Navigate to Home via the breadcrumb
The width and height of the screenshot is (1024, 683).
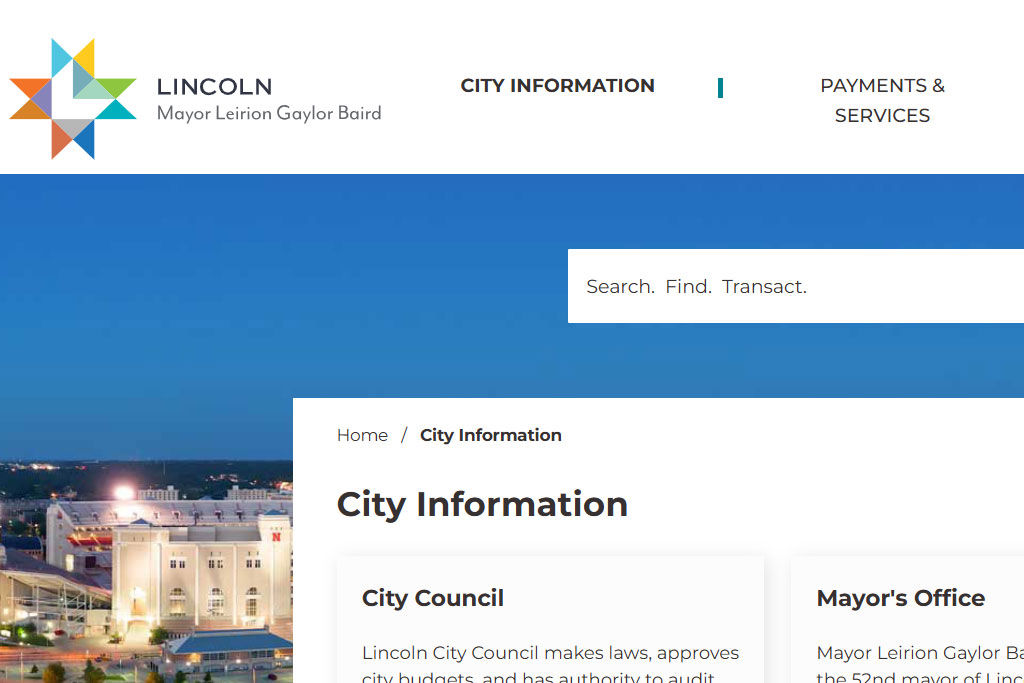(362, 435)
